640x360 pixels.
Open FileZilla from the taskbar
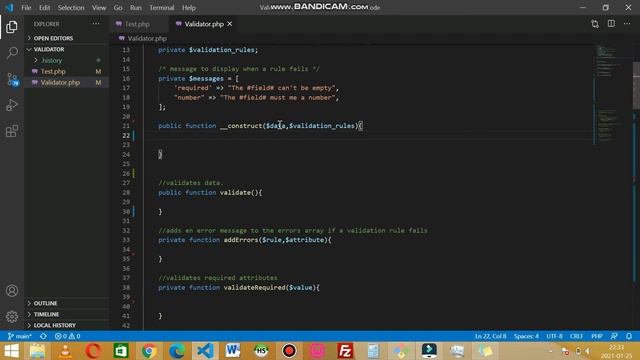click(x=345, y=351)
